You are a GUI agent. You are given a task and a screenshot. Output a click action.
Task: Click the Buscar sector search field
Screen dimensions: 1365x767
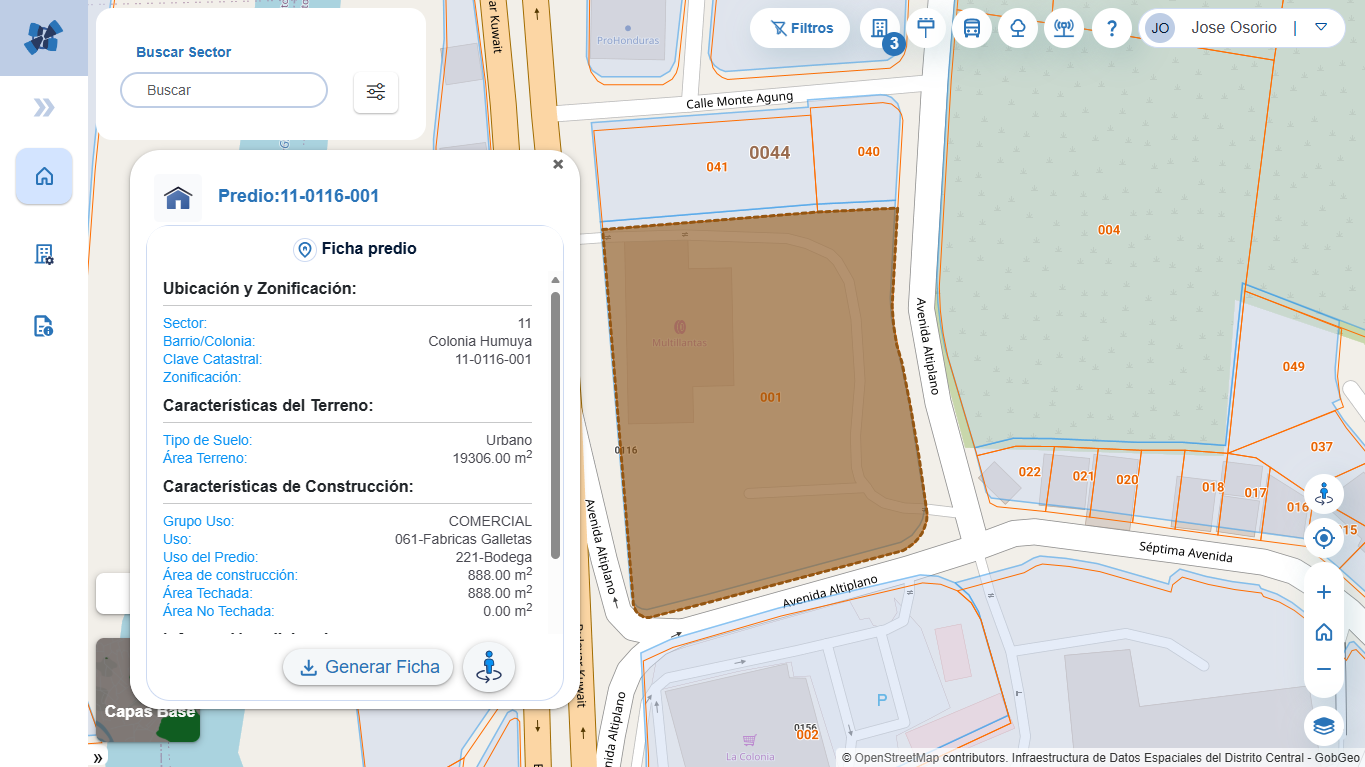point(224,90)
